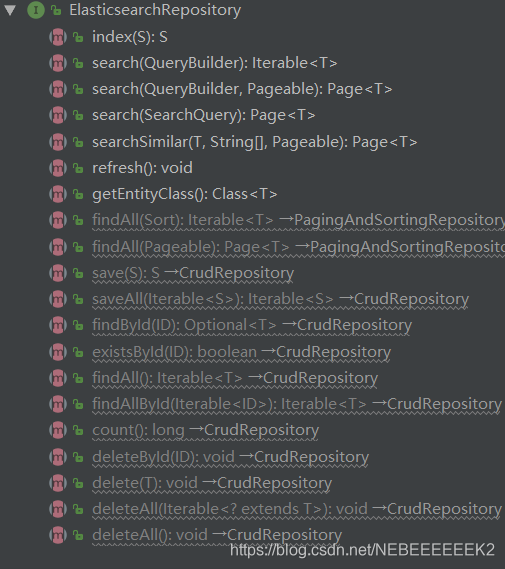Click method icon beside refresh(): void
The height and width of the screenshot is (569, 505).
click(58, 168)
